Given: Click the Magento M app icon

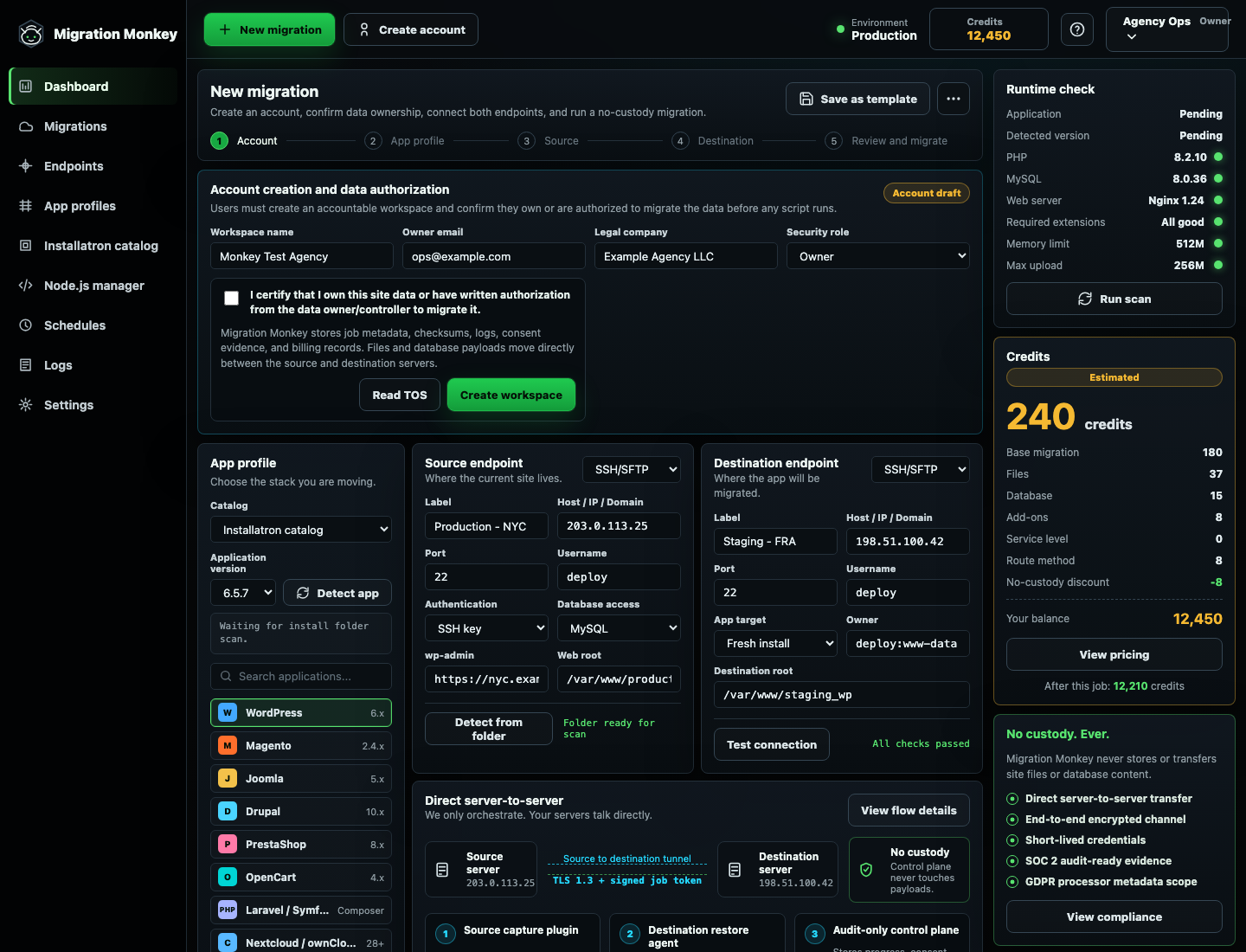Looking at the screenshot, I should click(x=228, y=745).
